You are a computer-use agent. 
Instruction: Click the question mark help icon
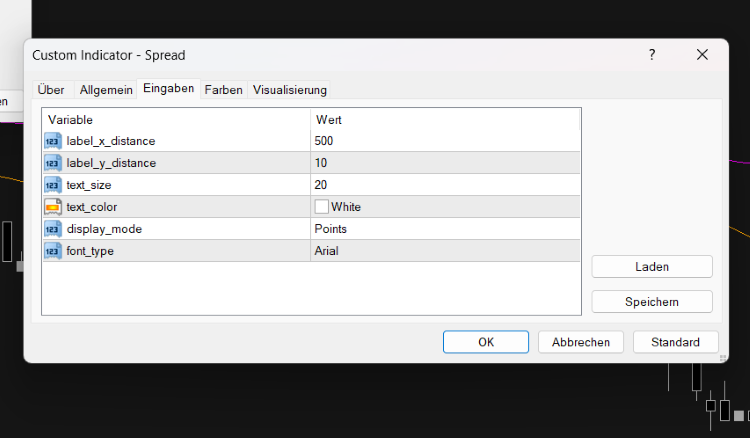click(652, 55)
